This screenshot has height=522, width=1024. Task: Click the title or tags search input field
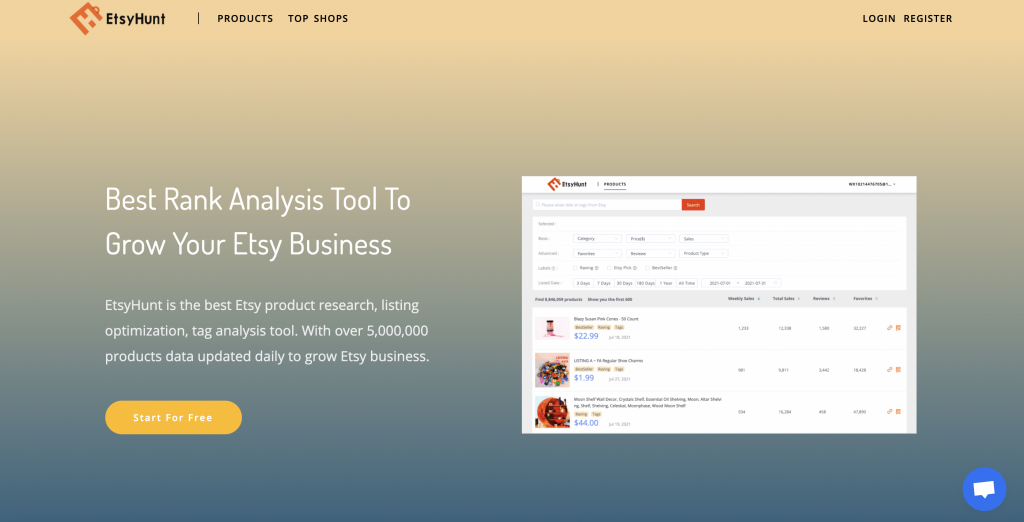coord(607,204)
